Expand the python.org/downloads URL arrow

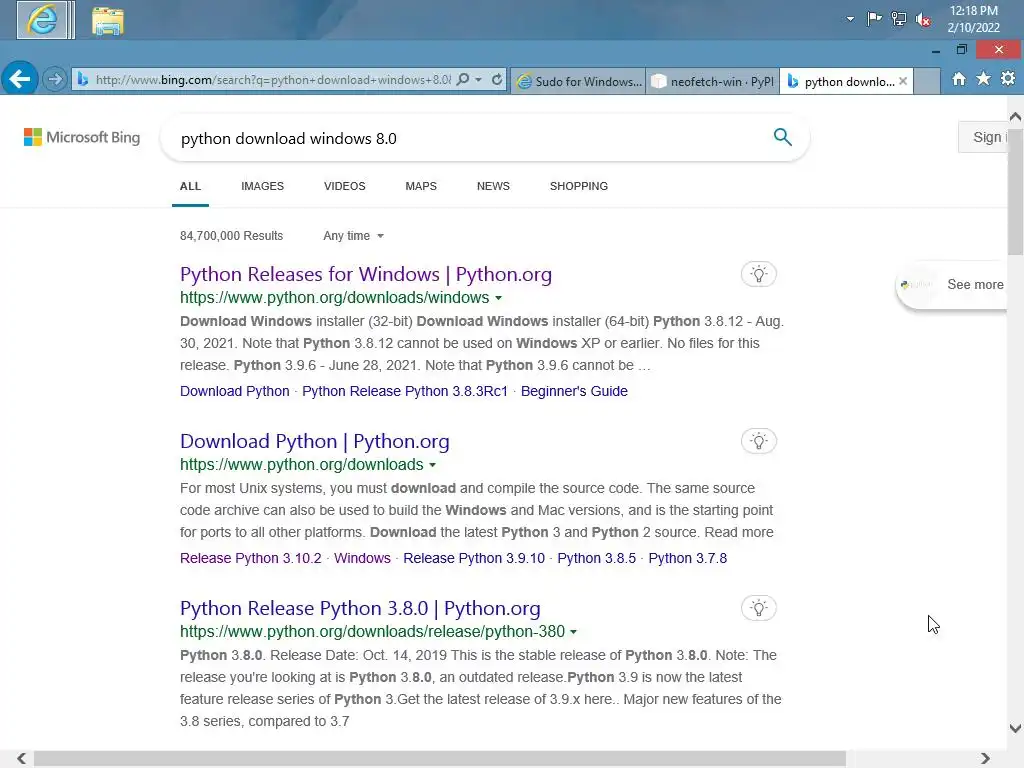(x=432, y=465)
